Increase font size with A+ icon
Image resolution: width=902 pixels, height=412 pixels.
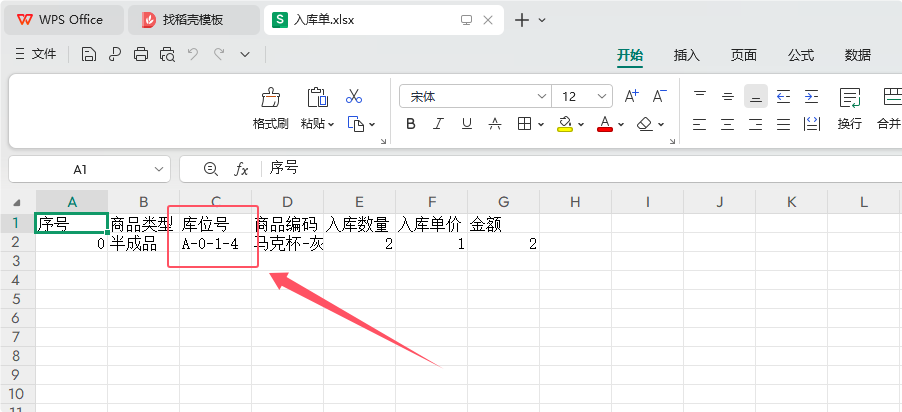click(x=632, y=96)
